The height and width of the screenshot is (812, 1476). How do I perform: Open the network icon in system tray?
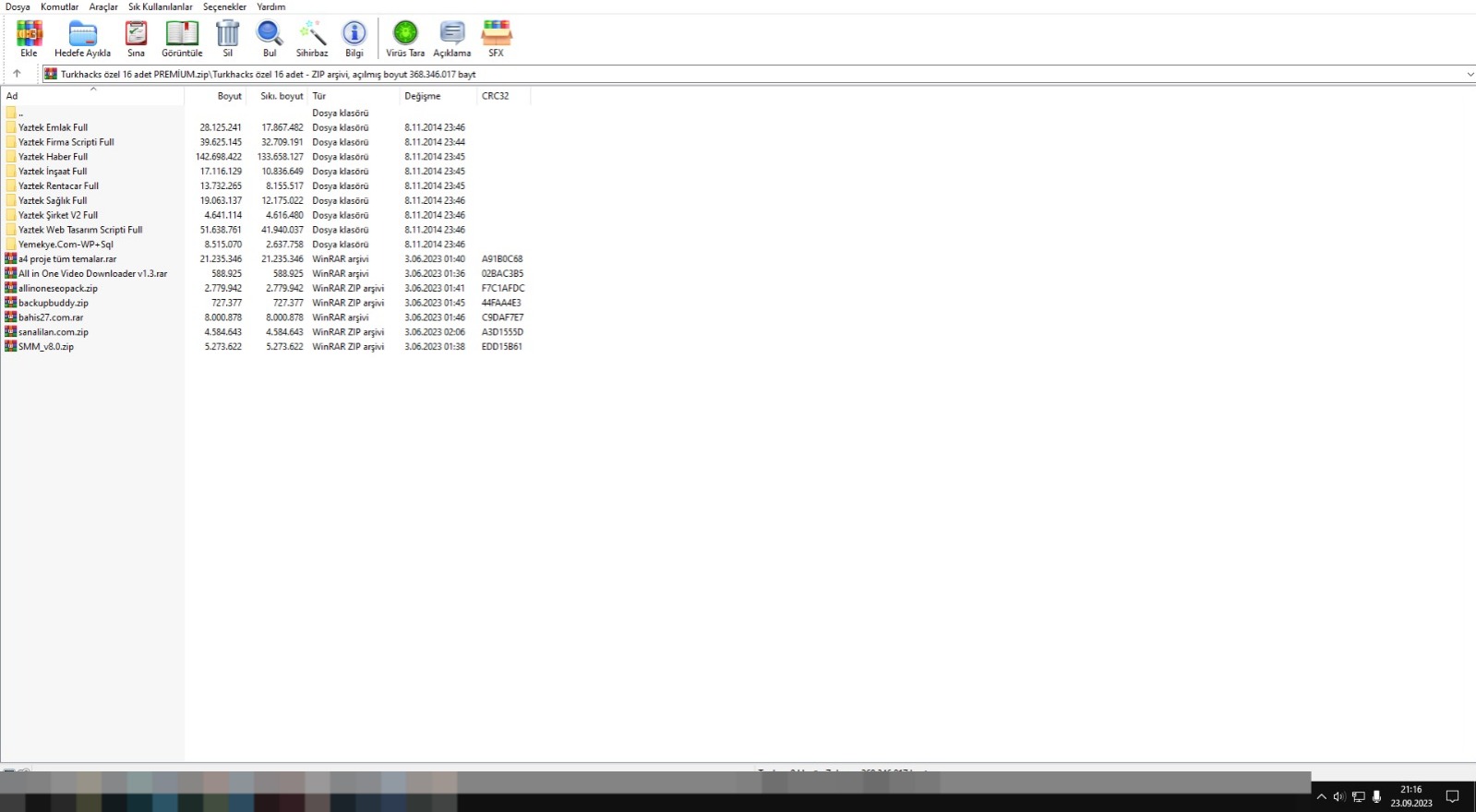1359,796
